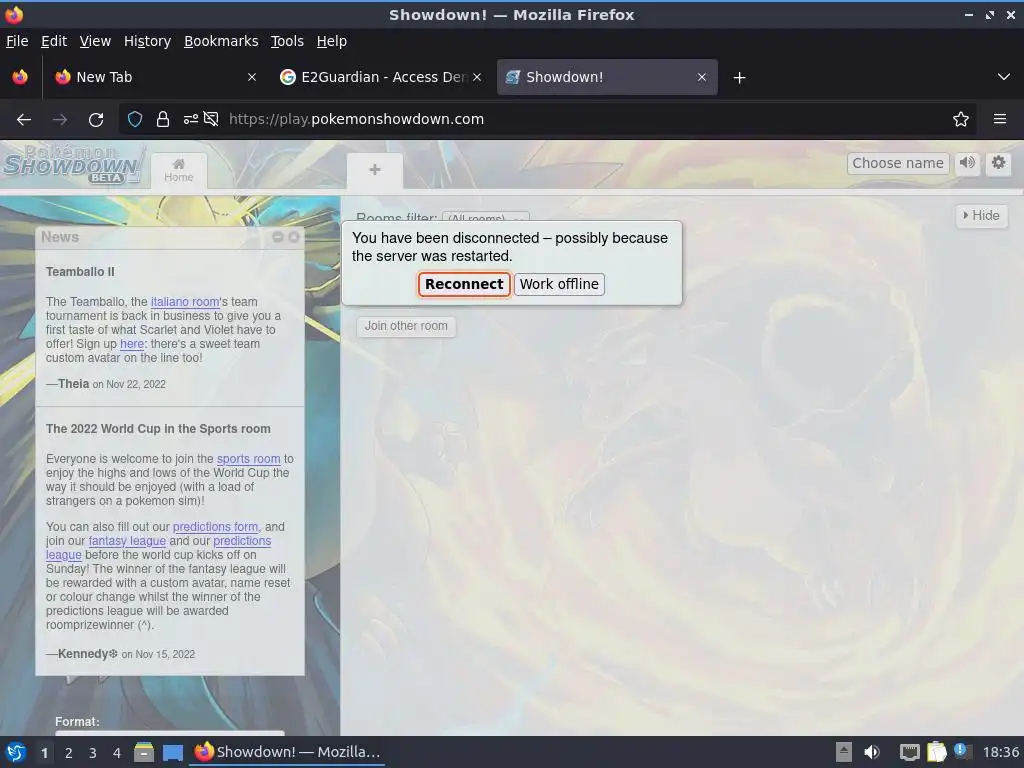The image size is (1024, 768).
Task: Open the Rooms filter dropdown
Action: (485, 217)
